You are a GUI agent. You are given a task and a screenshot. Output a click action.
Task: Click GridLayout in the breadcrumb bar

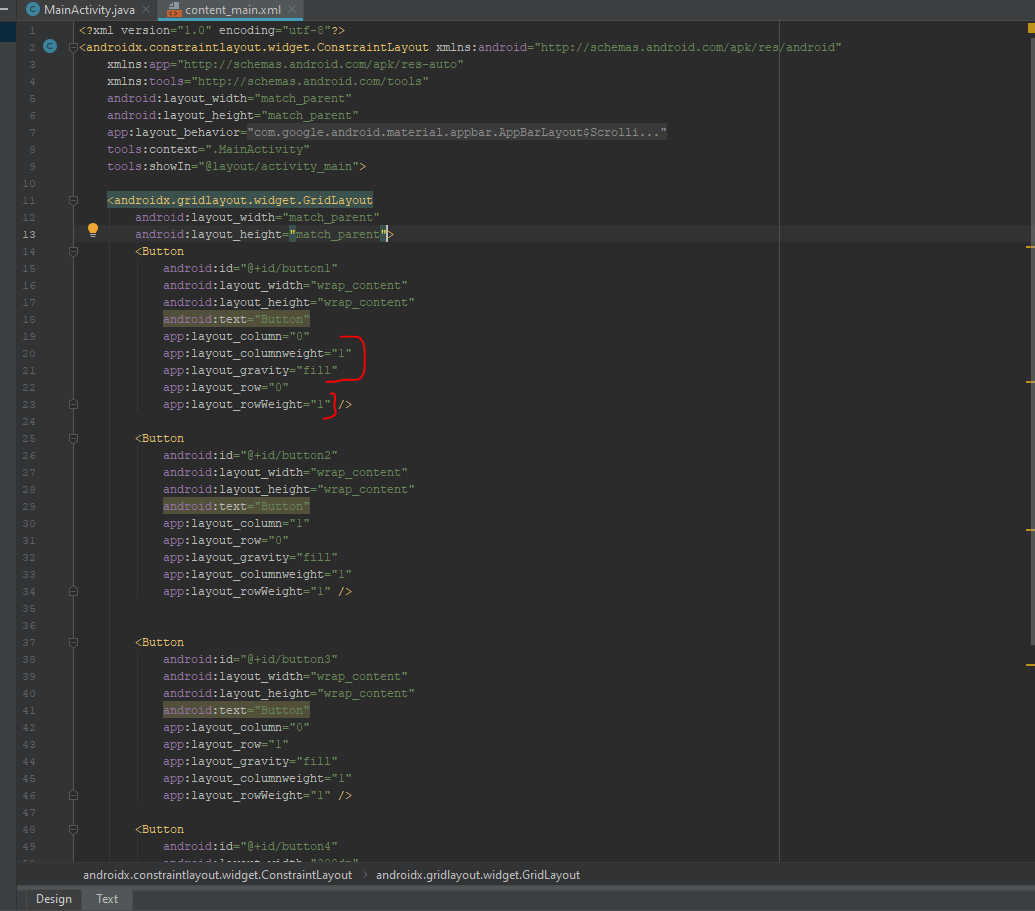tap(478, 875)
